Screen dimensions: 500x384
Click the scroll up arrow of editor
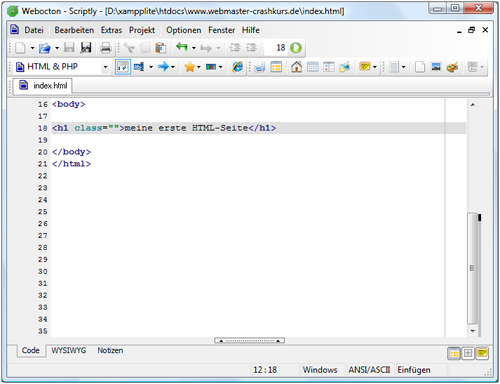coord(473,105)
